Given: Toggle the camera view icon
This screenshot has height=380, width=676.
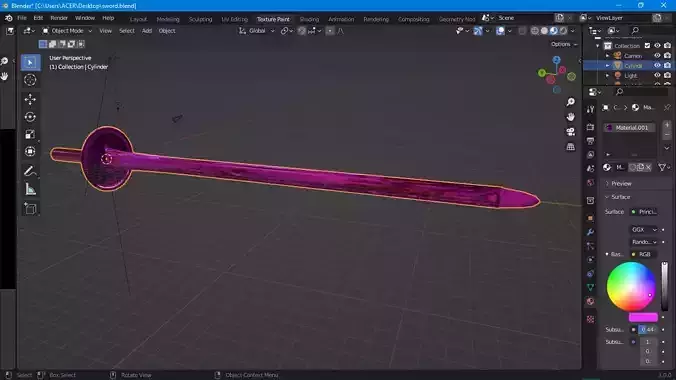Looking at the screenshot, I should [570, 132].
